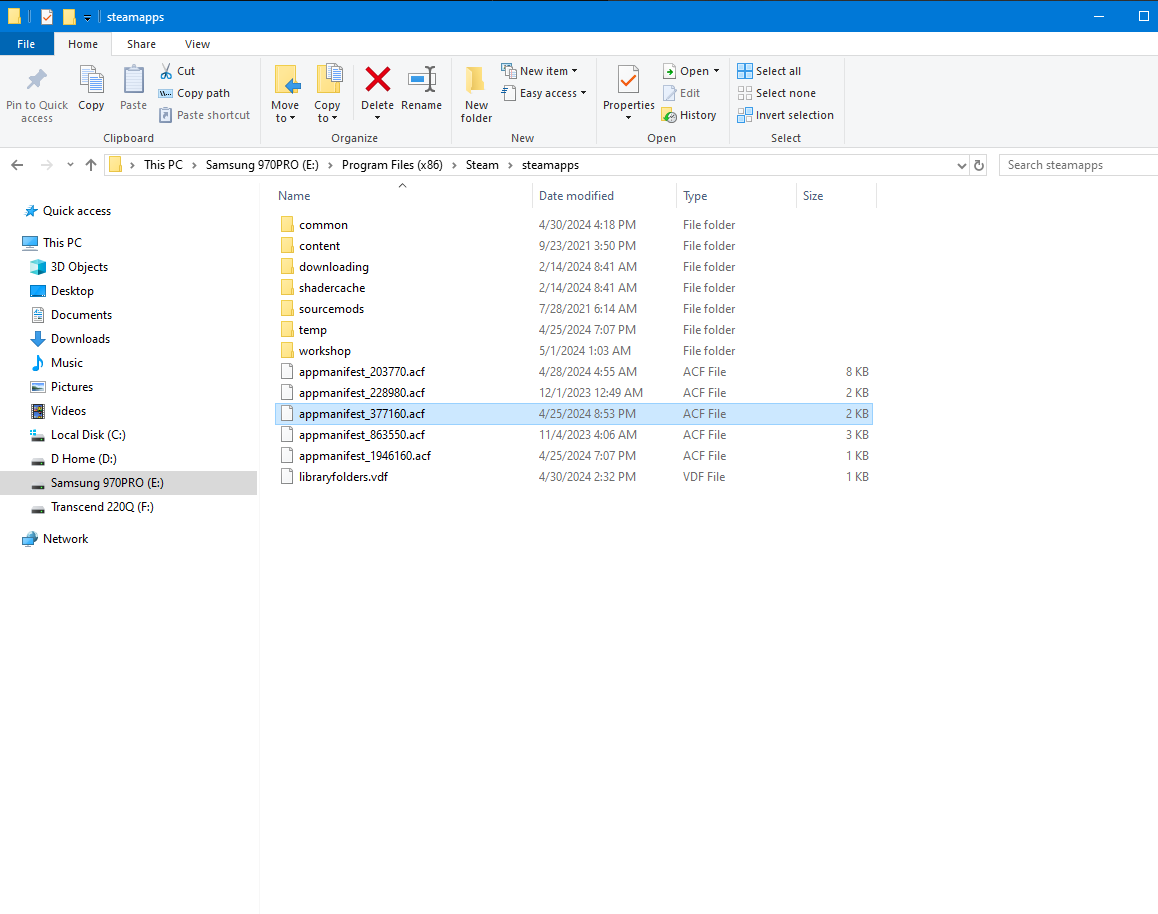Click the Search steamapps field

(1078, 165)
